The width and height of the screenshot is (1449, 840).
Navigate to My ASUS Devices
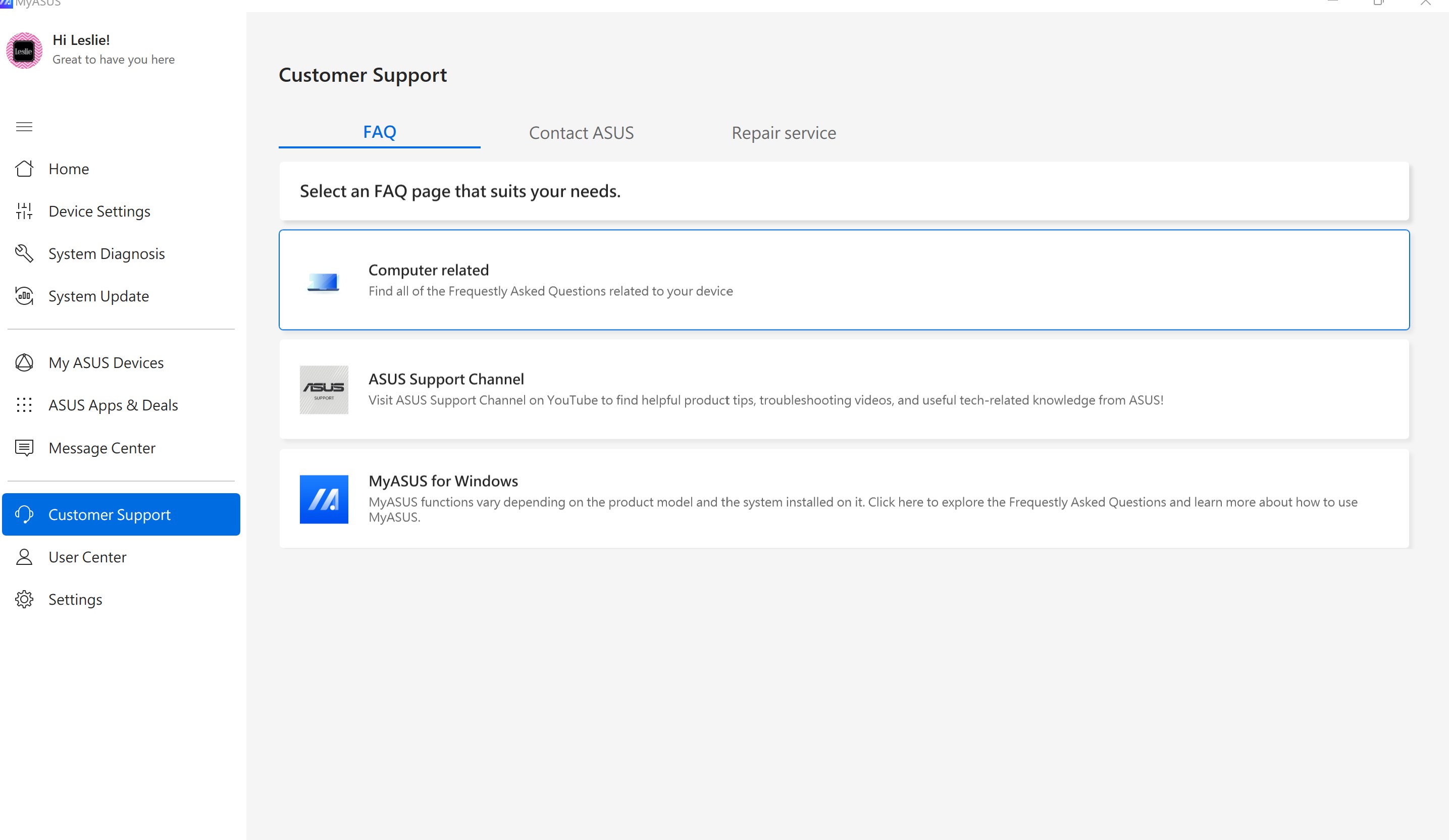pos(106,362)
